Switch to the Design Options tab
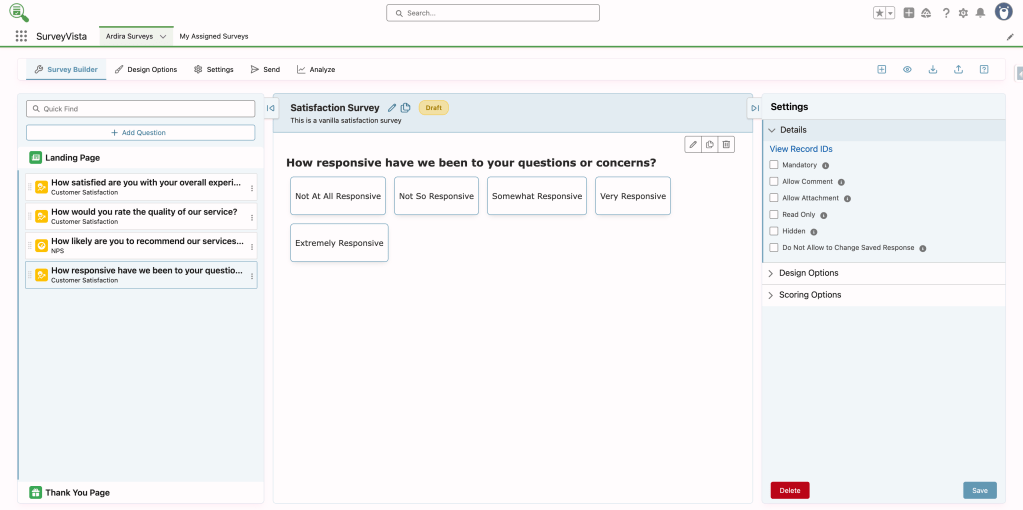Image resolution: width=1023 pixels, height=510 pixels. [x=146, y=69]
